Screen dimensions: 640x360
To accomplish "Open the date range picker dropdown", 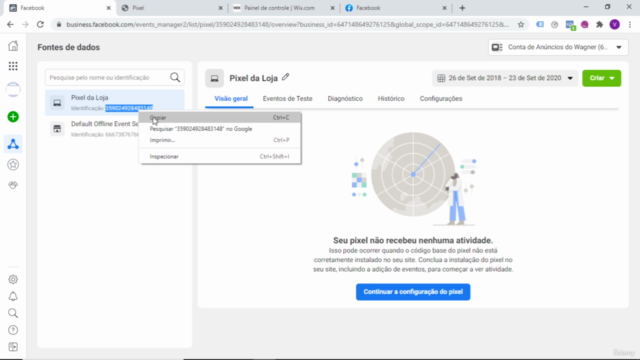I will pos(505,78).
